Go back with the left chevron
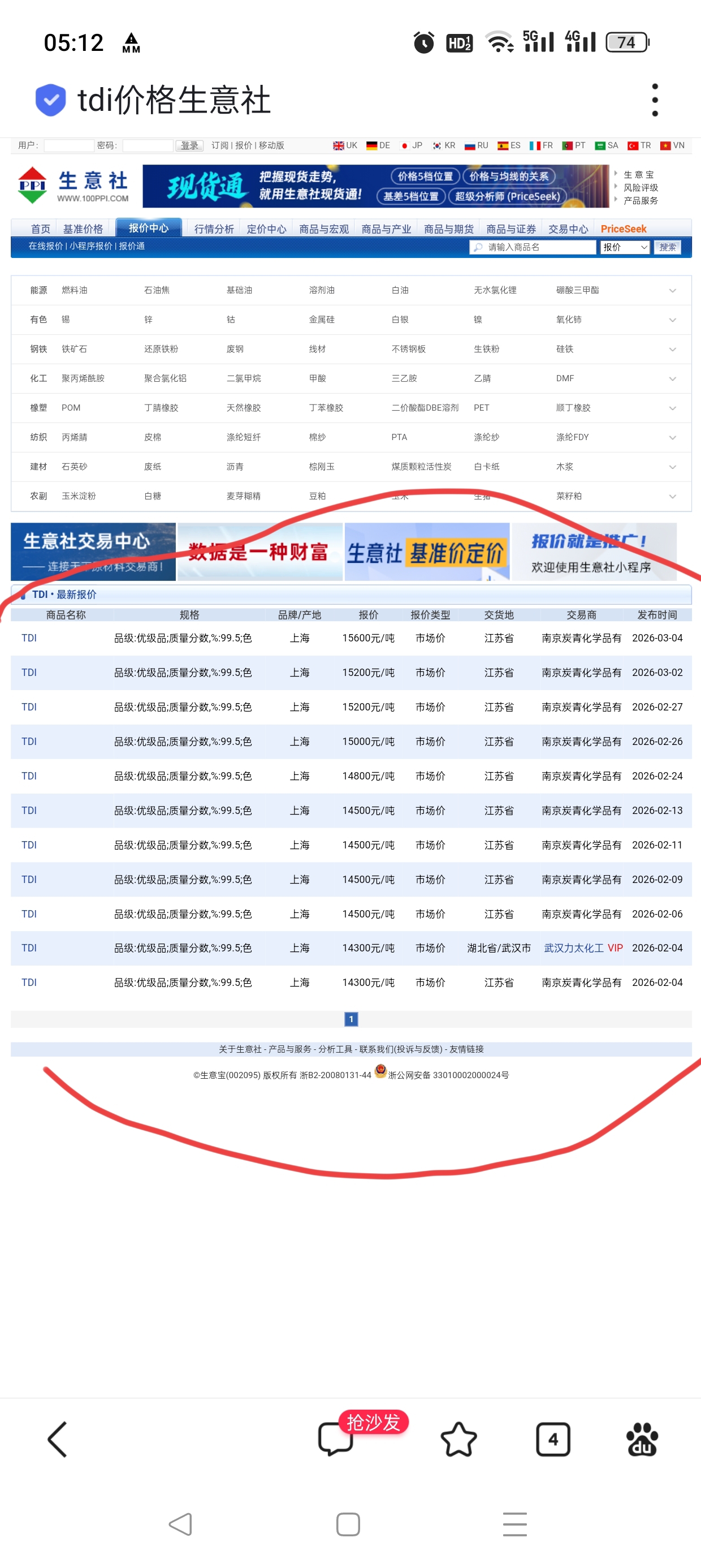 click(57, 1440)
